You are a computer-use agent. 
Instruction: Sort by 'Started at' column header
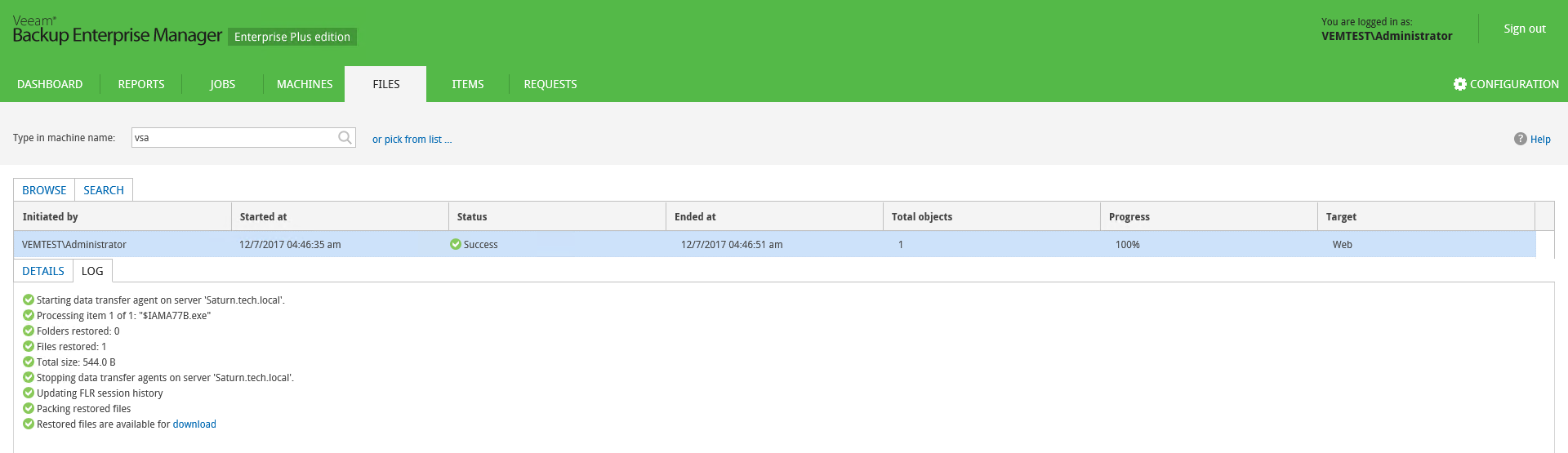click(x=340, y=216)
